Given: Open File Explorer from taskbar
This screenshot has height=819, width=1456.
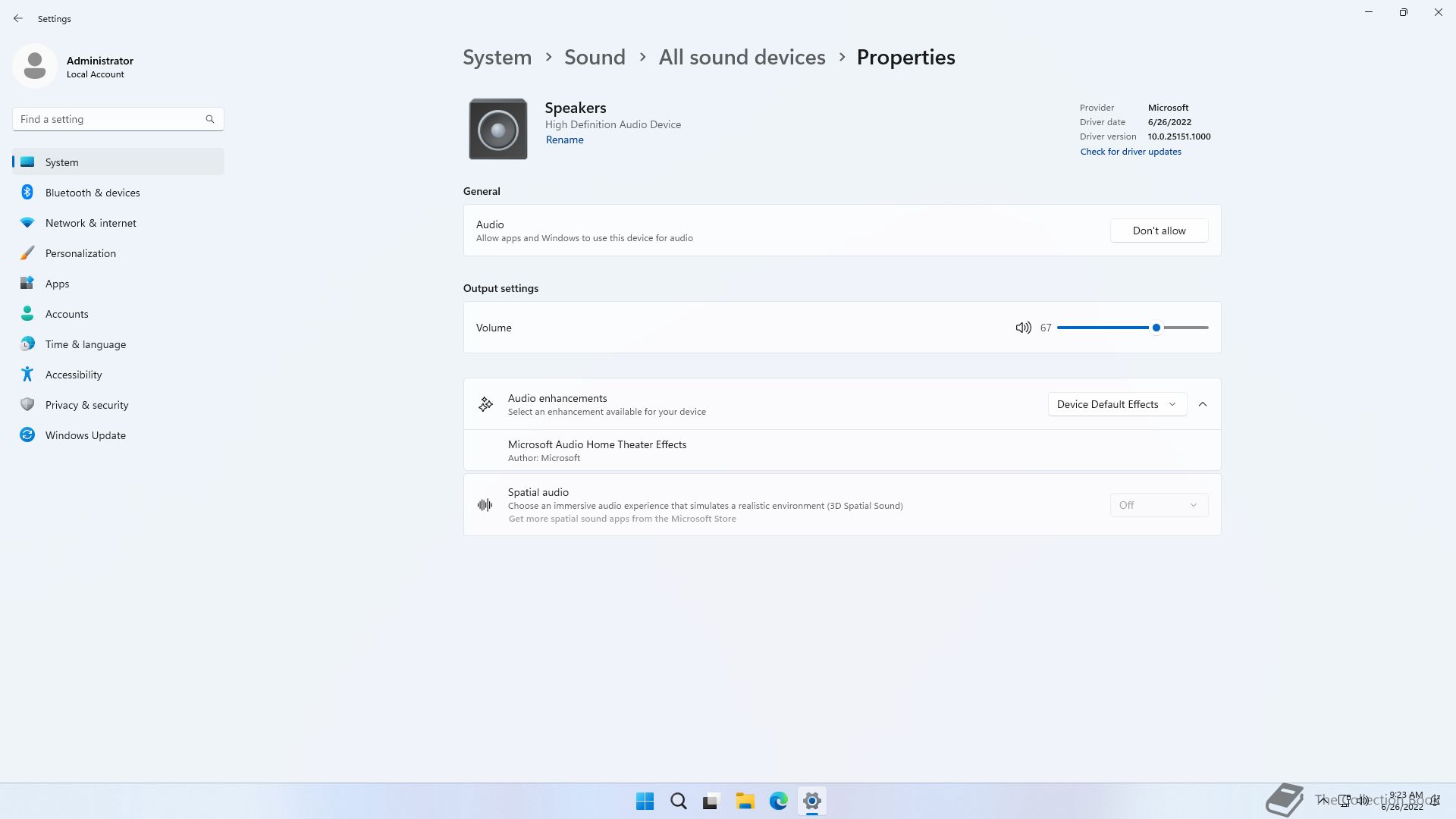Looking at the screenshot, I should (745, 801).
